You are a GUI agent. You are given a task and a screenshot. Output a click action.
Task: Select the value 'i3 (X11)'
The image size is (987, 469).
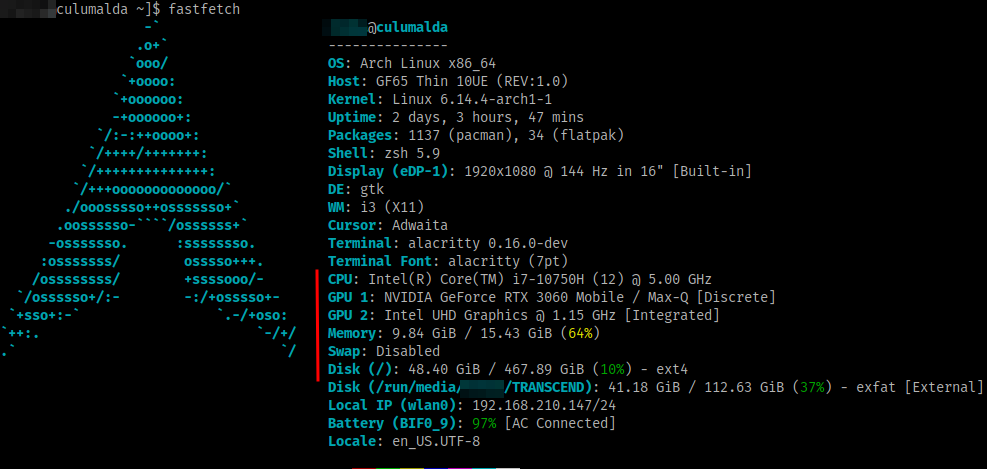pos(392,207)
